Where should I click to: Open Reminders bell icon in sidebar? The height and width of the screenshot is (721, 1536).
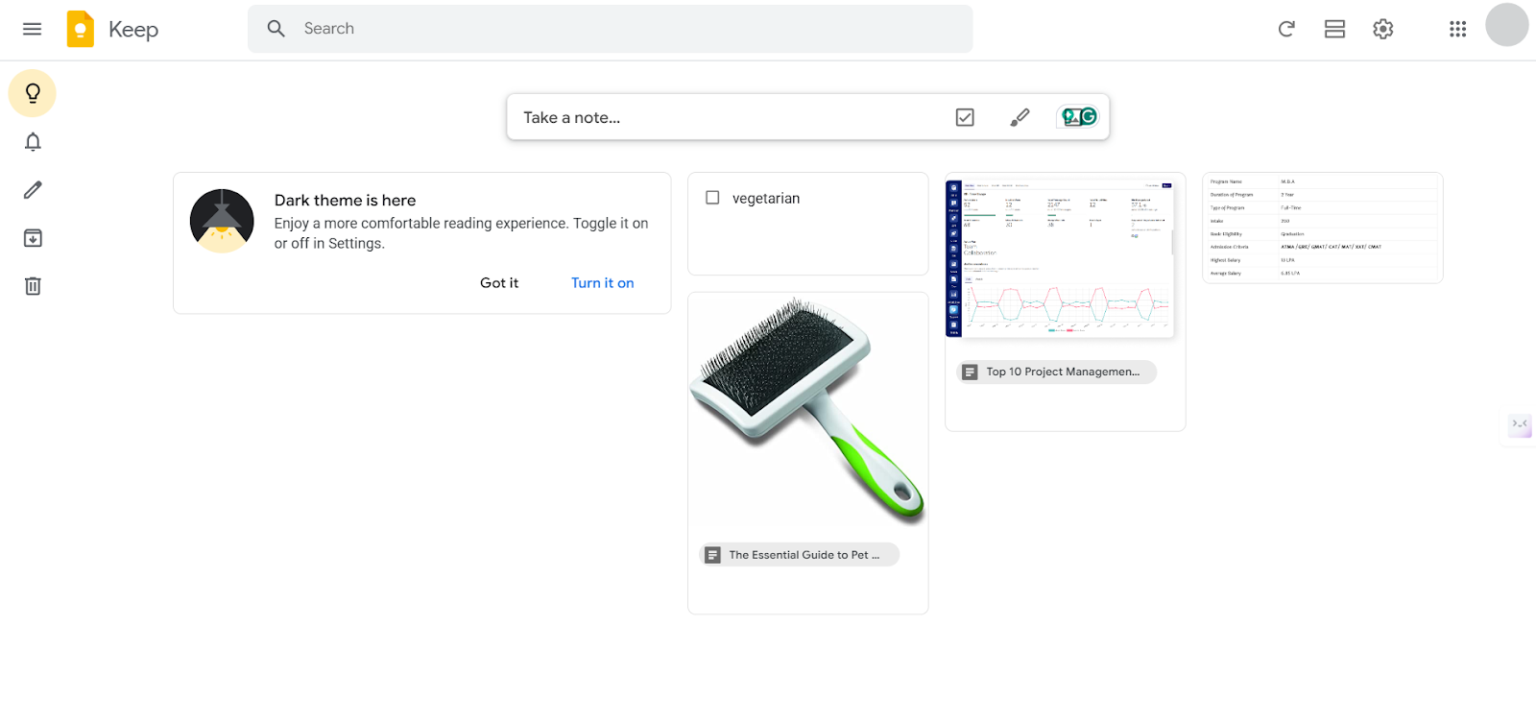(32, 142)
